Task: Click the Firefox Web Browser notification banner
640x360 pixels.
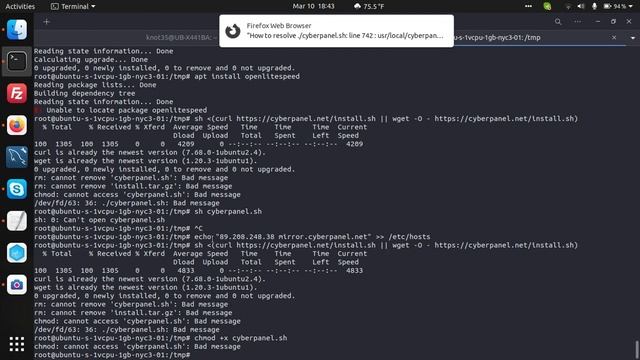Action: pos(336,31)
